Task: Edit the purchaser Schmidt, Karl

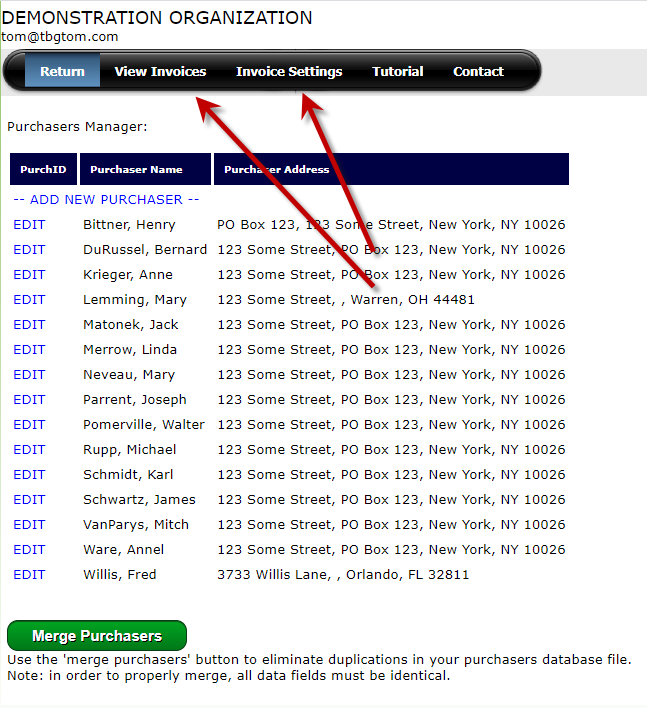Action: click(29, 475)
